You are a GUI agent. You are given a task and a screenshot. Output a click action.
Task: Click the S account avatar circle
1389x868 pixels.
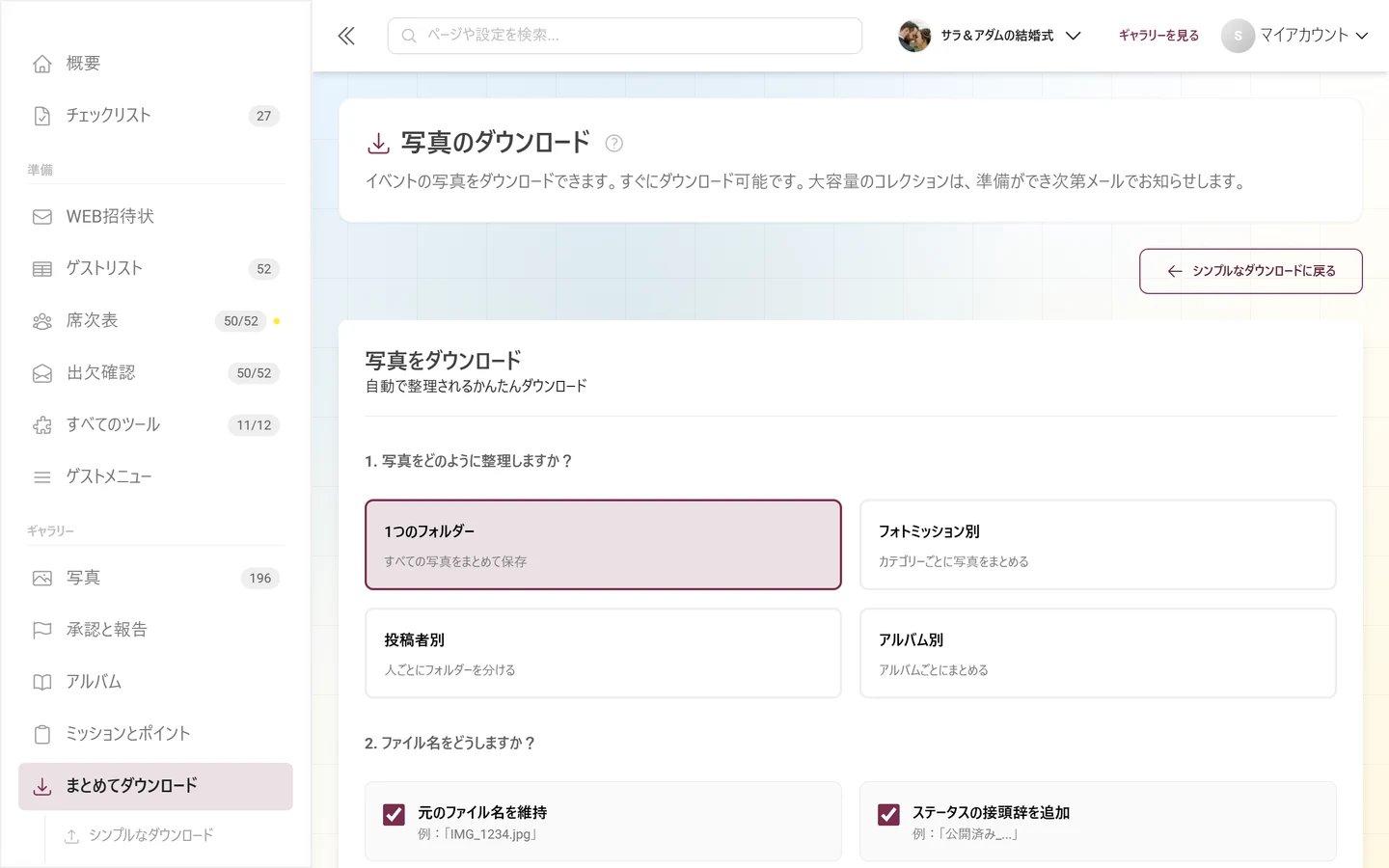[1238, 36]
